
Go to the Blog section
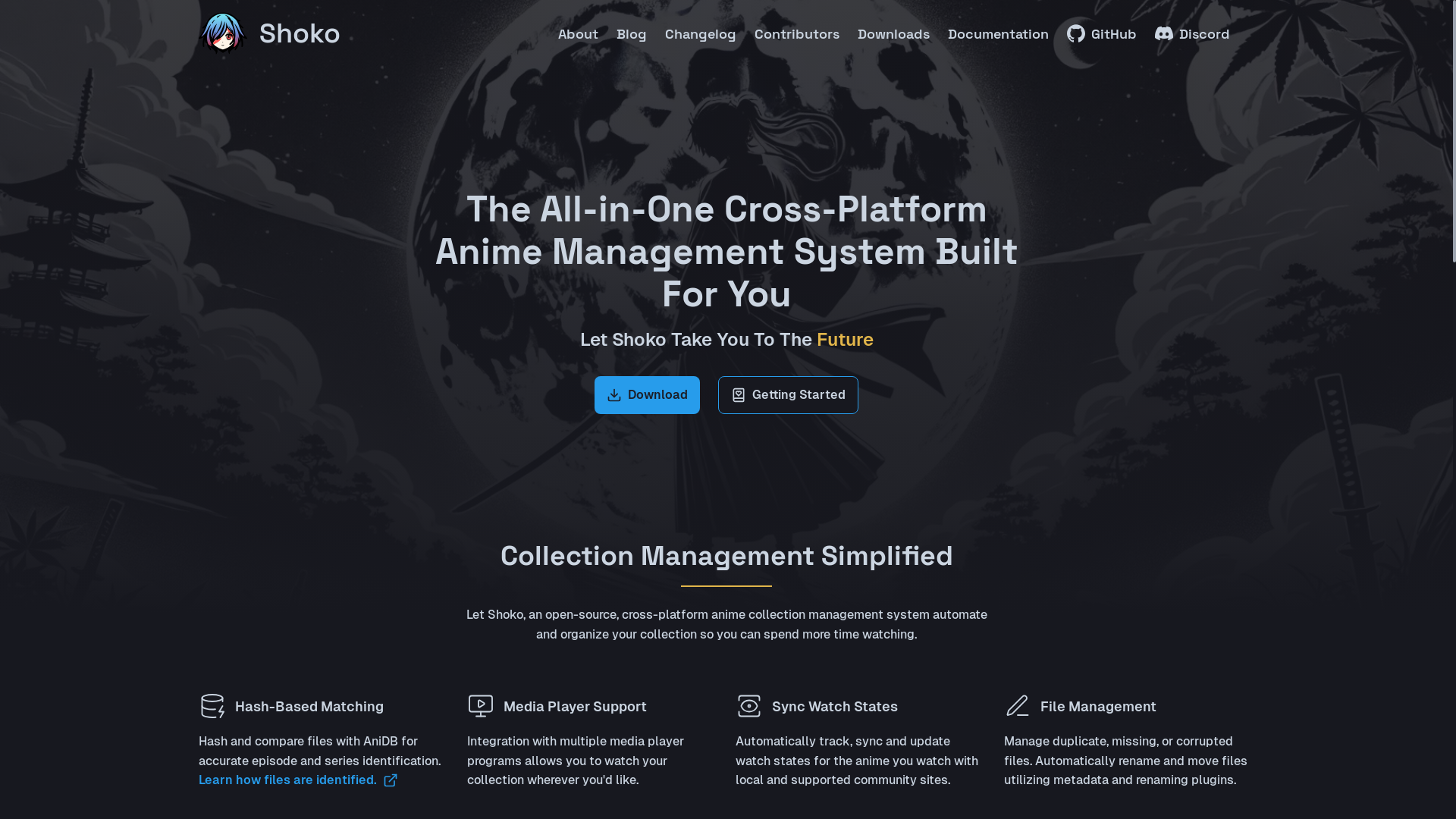pos(632,34)
